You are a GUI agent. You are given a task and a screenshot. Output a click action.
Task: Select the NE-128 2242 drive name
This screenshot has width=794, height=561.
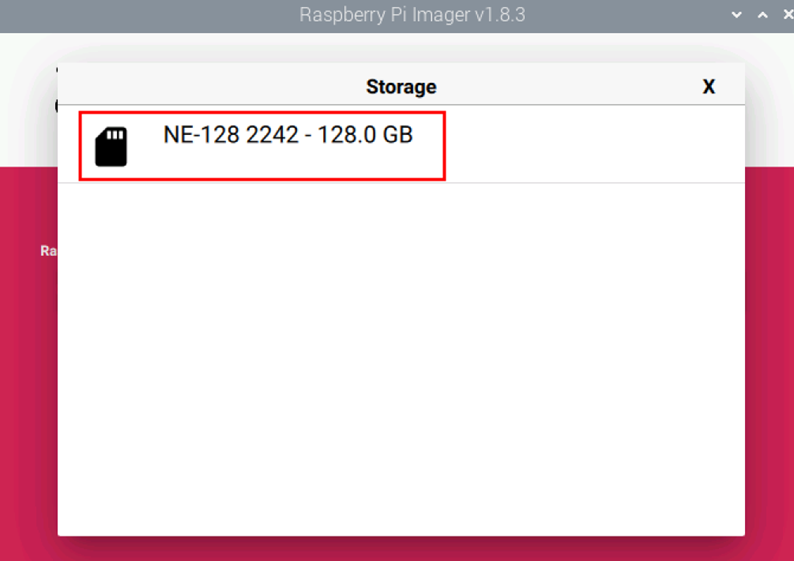pyautogui.click(x=231, y=135)
